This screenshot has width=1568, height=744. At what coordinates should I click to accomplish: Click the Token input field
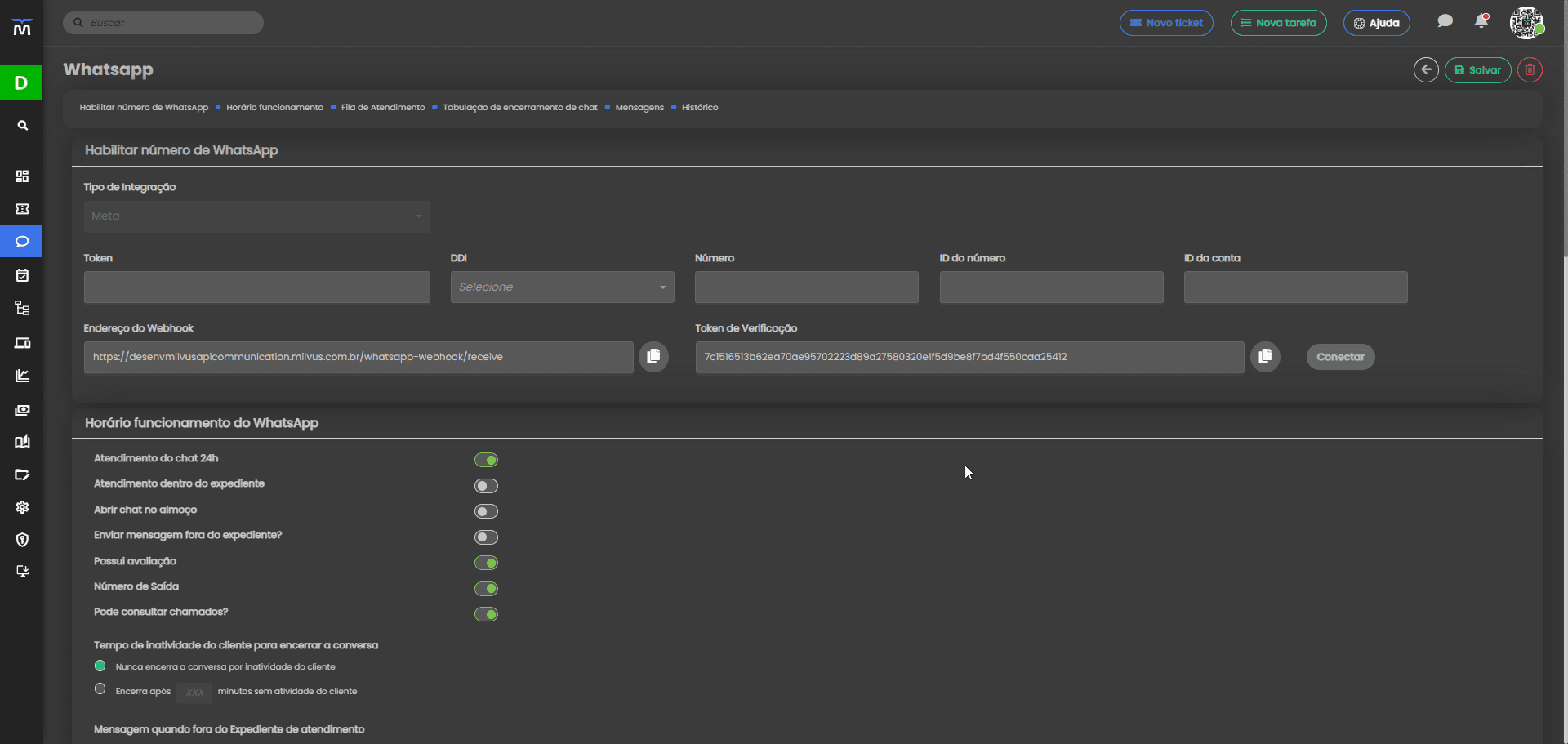coord(256,287)
